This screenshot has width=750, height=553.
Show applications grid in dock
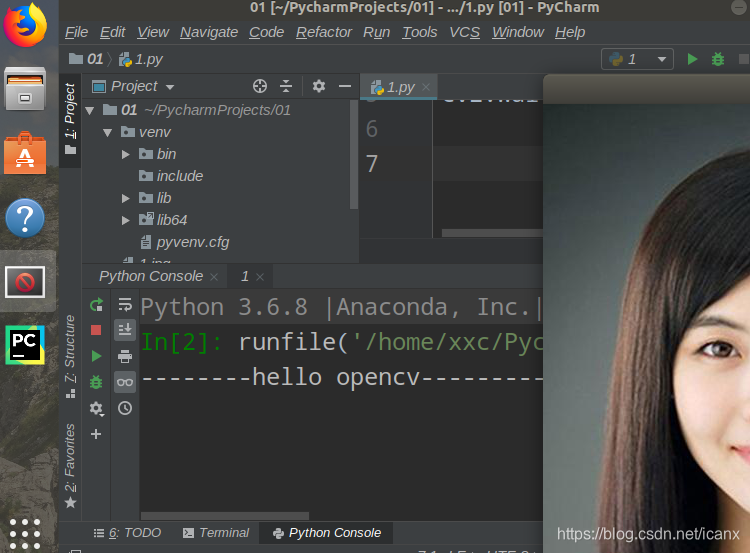(x=25, y=533)
